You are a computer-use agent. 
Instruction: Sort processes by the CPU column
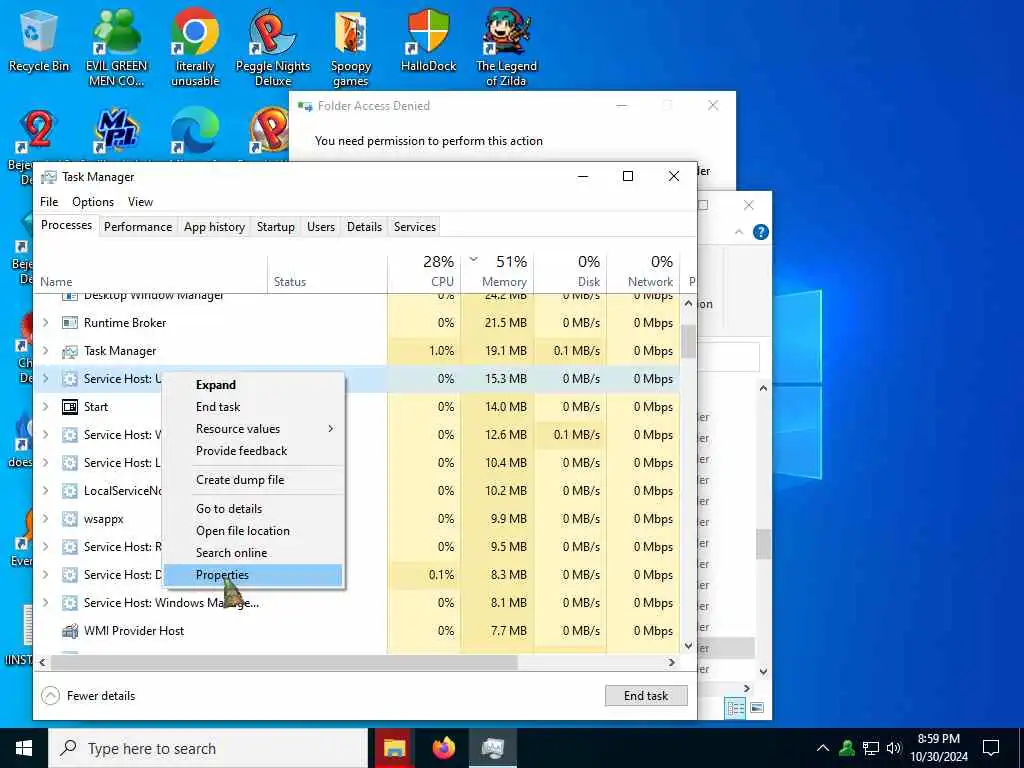pyautogui.click(x=424, y=271)
